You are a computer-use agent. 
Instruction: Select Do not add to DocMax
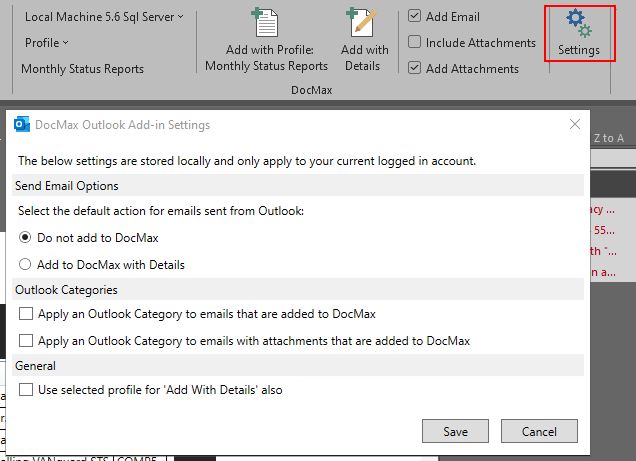[x=25, y=238]
